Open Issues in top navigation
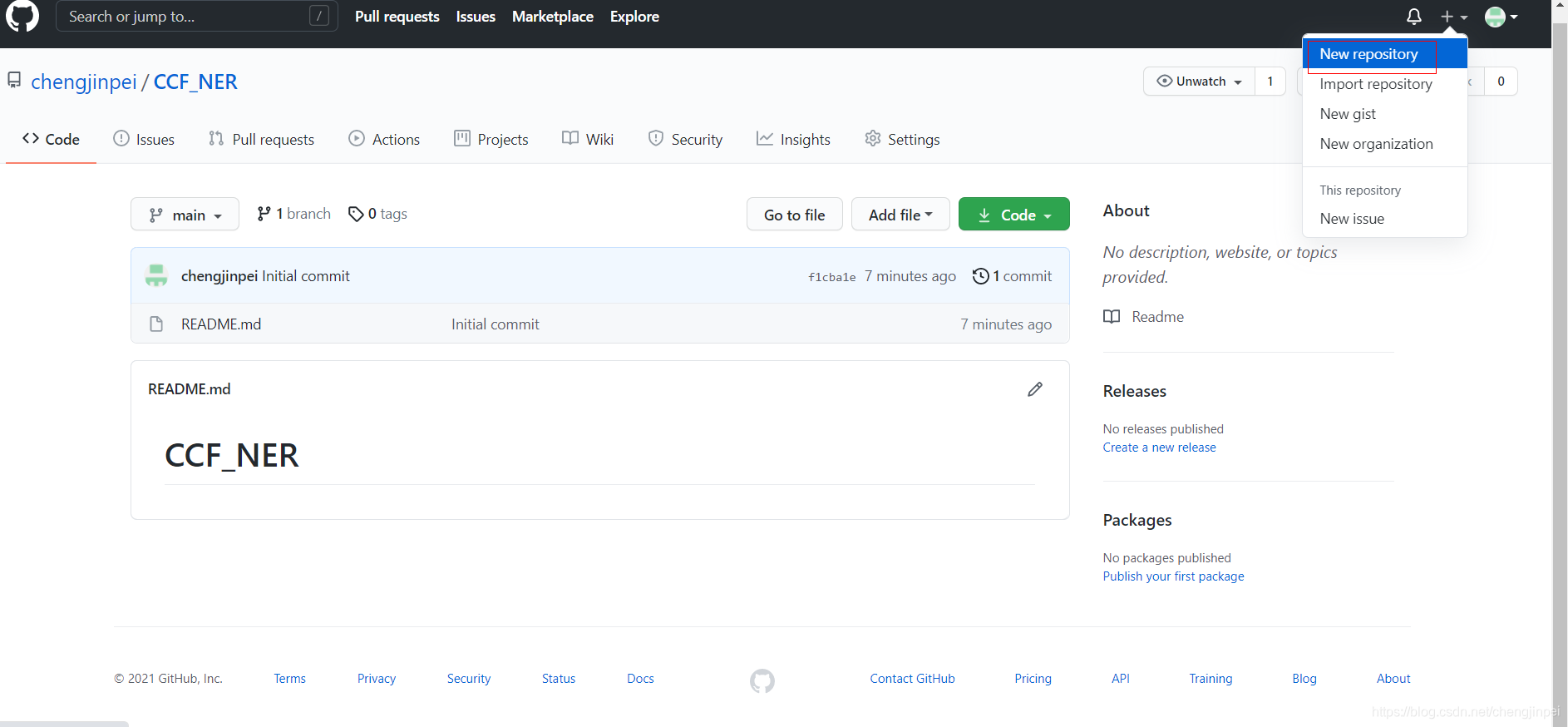This screenshot has width=1568, height=727. (476, 17)
